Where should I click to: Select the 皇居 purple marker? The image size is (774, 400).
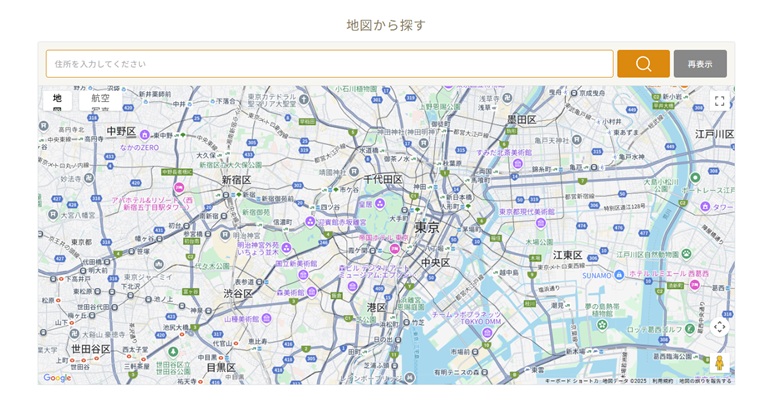pos(380,203)
